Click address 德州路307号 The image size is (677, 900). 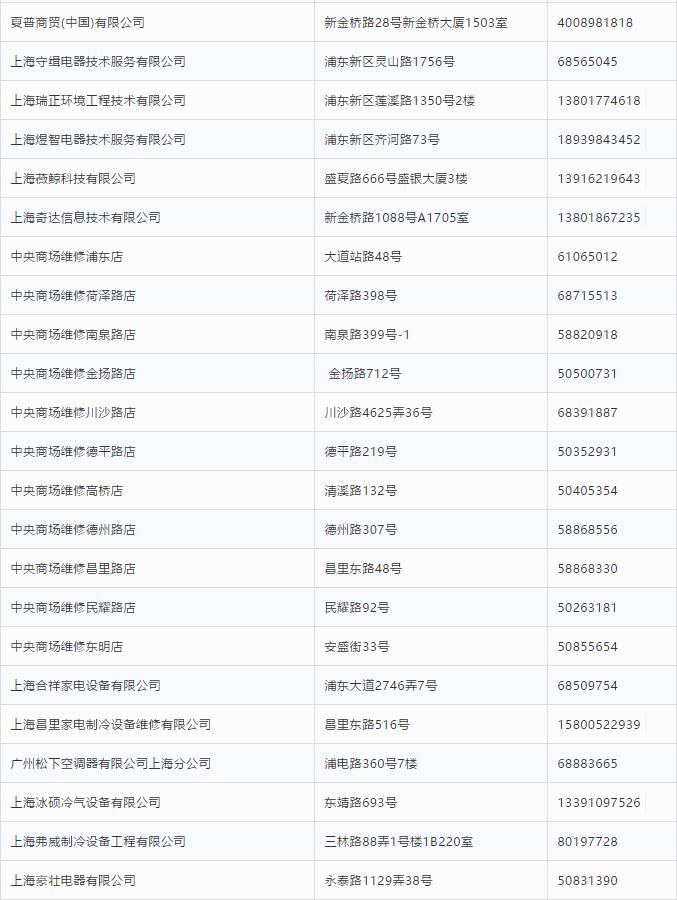point(361,530)
